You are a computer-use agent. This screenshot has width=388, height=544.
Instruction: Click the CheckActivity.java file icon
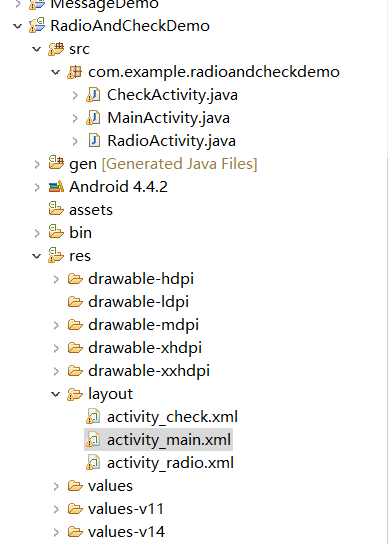(x=93, y=95)
